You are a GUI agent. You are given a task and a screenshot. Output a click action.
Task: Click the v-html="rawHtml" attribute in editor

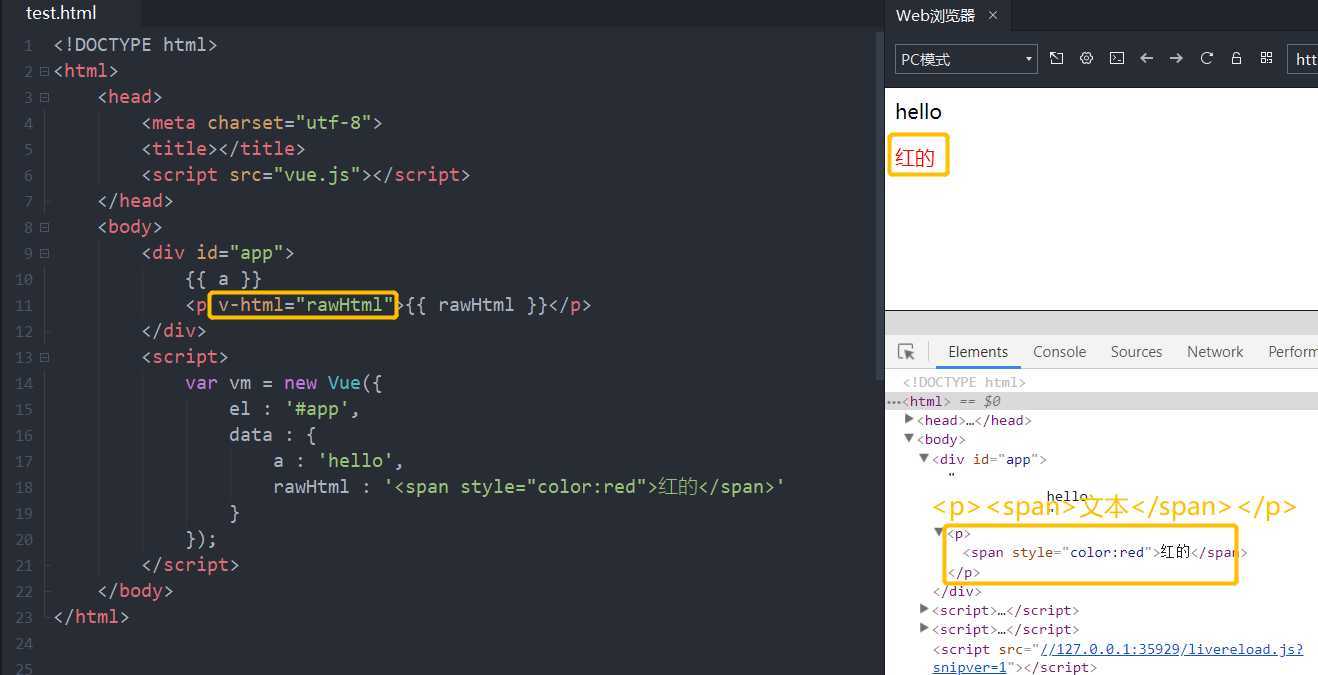[x=306, y=305]
